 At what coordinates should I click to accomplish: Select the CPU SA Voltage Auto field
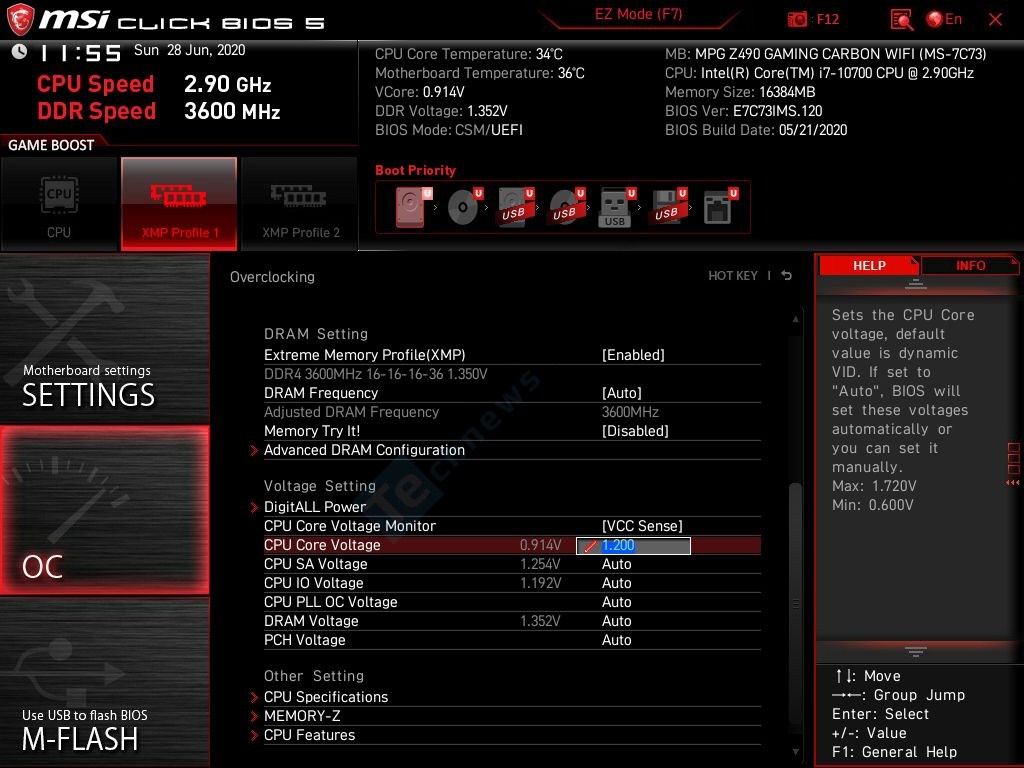(616, 564)
